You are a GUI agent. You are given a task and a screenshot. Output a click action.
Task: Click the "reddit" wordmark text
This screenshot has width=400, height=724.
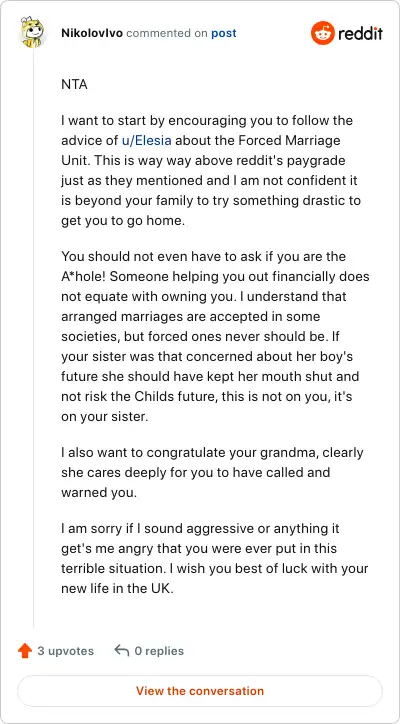pyautogui.click(x=360, y=34)
